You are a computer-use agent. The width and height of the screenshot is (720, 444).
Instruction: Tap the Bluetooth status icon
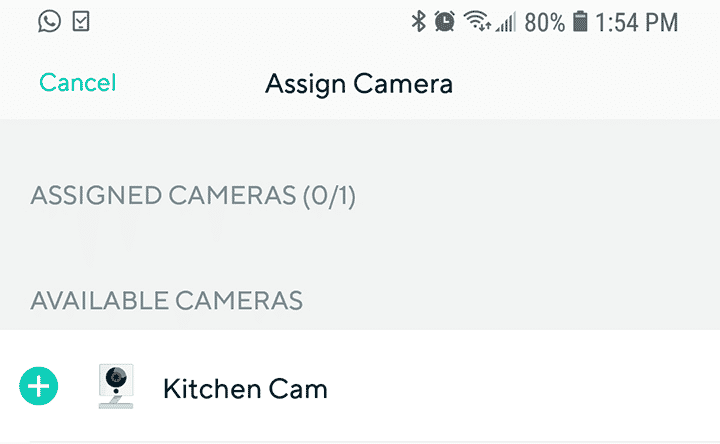pos(418,21)
